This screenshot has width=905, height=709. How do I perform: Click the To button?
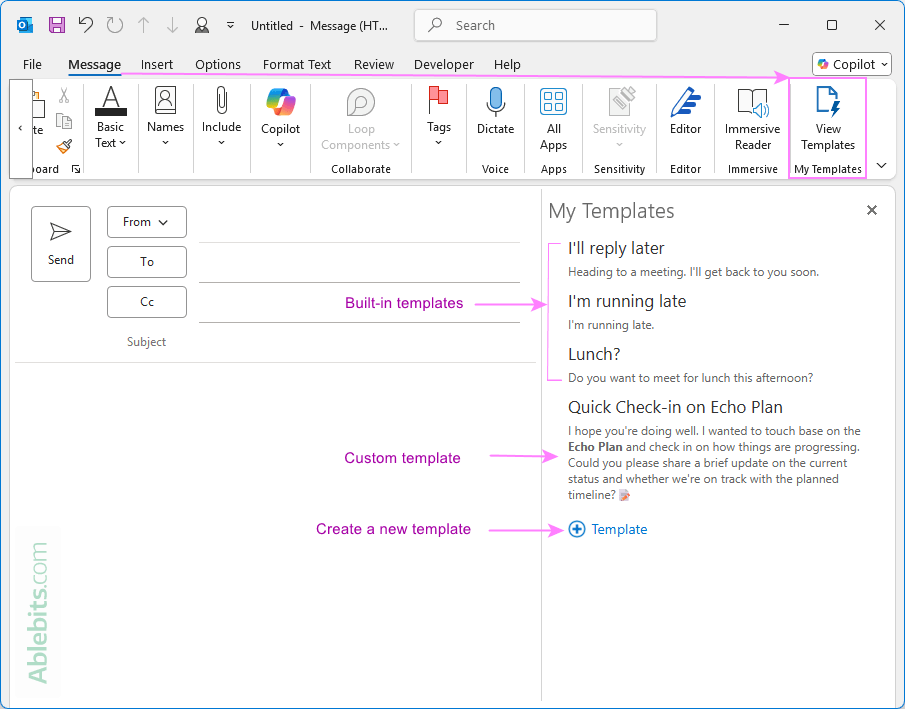click(147, 262)
